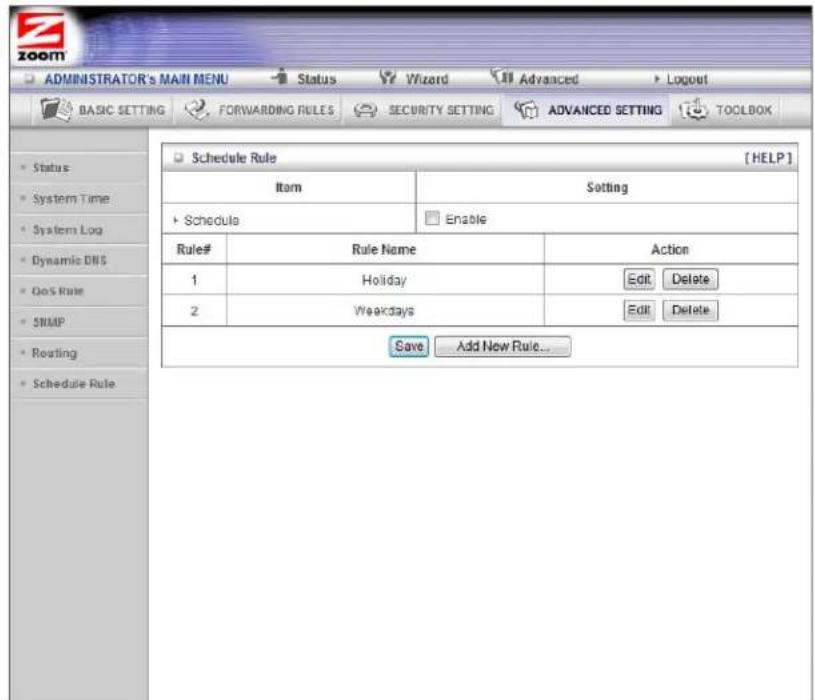Click the Item column header
The height and width of the screenshot is (700, 815).
click(288, 188)
